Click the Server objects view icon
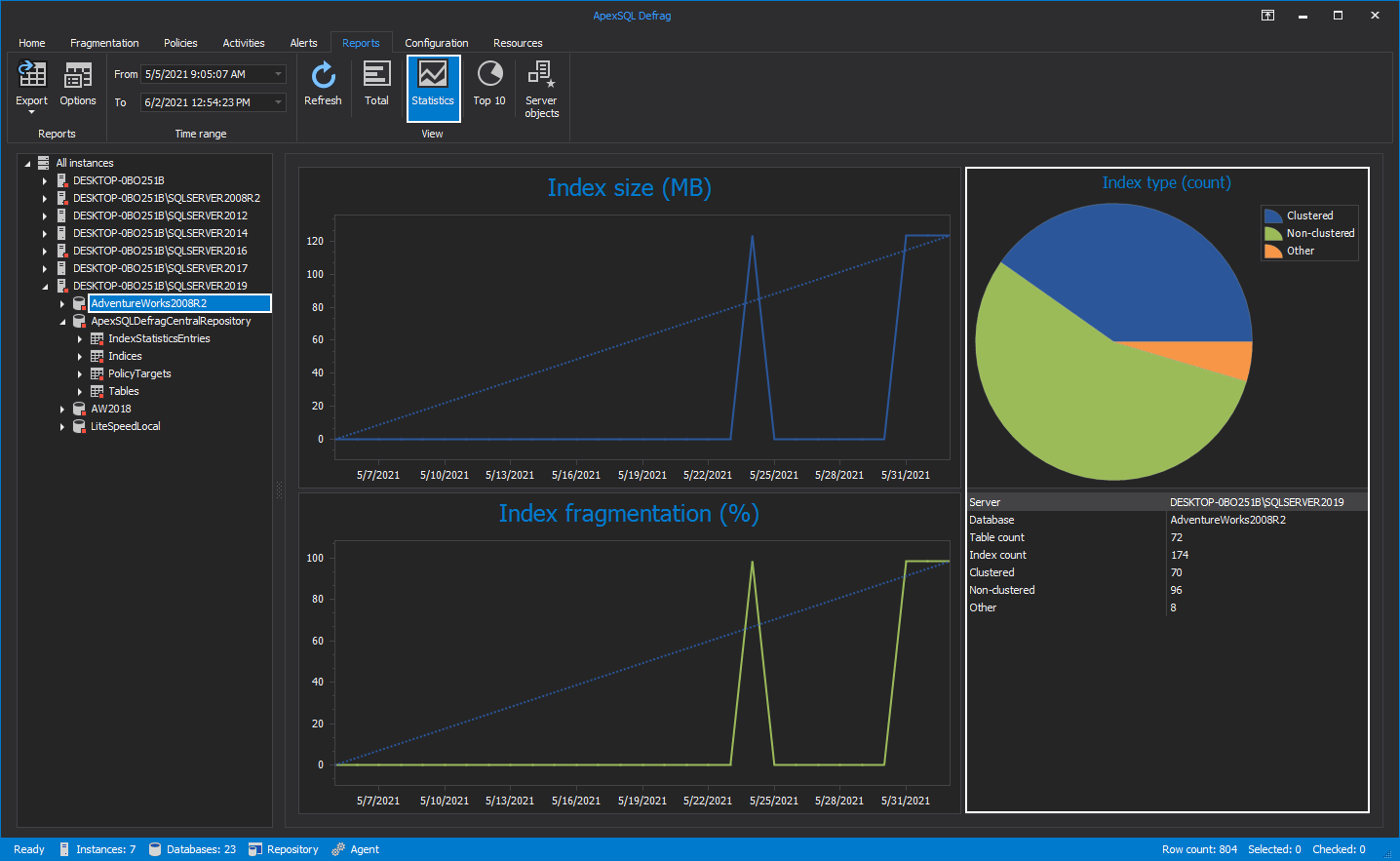Image resolution: width=1400 pixels, height=861 pixels. [541, 86]
